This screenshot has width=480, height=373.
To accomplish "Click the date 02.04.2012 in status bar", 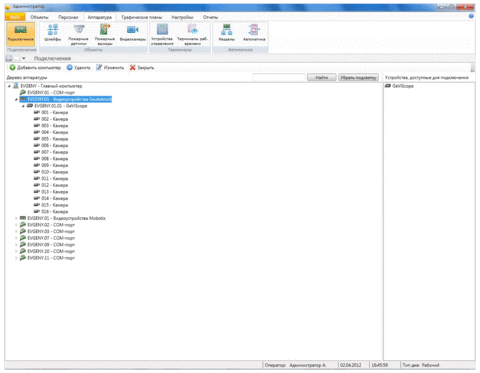I will [x=350, y=365].
